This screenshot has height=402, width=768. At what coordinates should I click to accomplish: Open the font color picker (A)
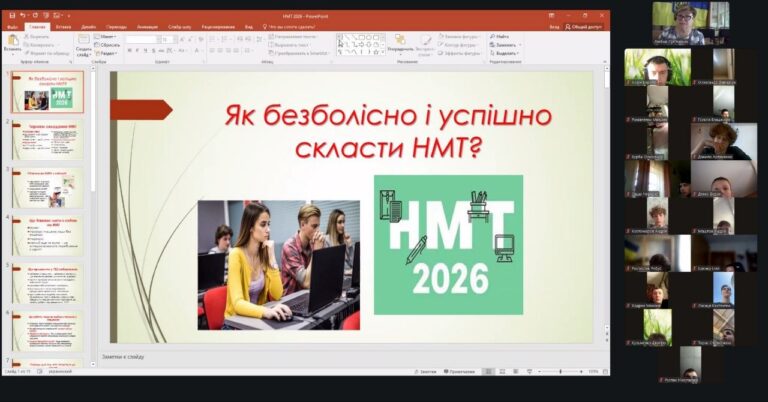pyautogui.click(x=196, y=50)
